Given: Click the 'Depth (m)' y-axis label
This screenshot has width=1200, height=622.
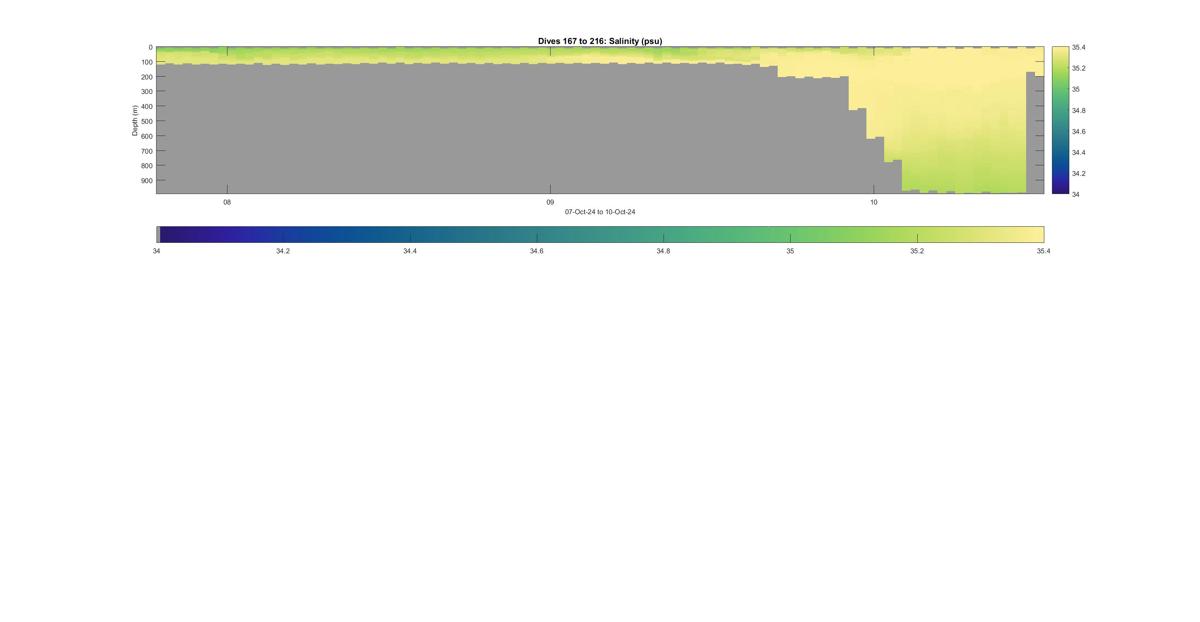Looking at the screenshot, I should coord(134,120).
